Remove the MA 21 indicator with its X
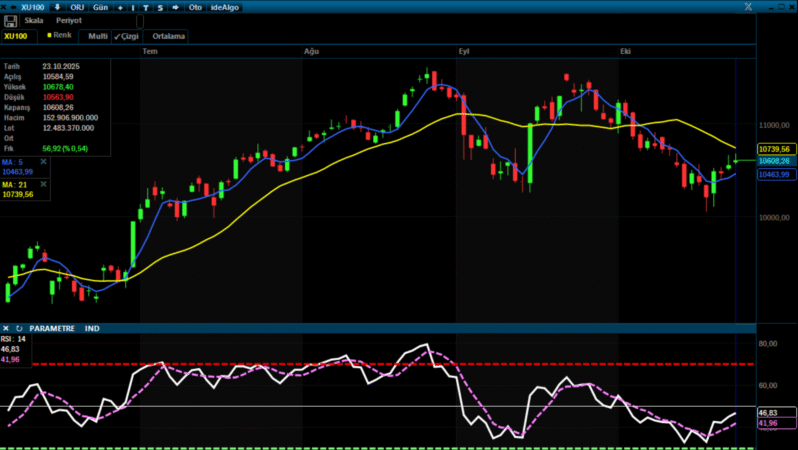 [43, 184]
